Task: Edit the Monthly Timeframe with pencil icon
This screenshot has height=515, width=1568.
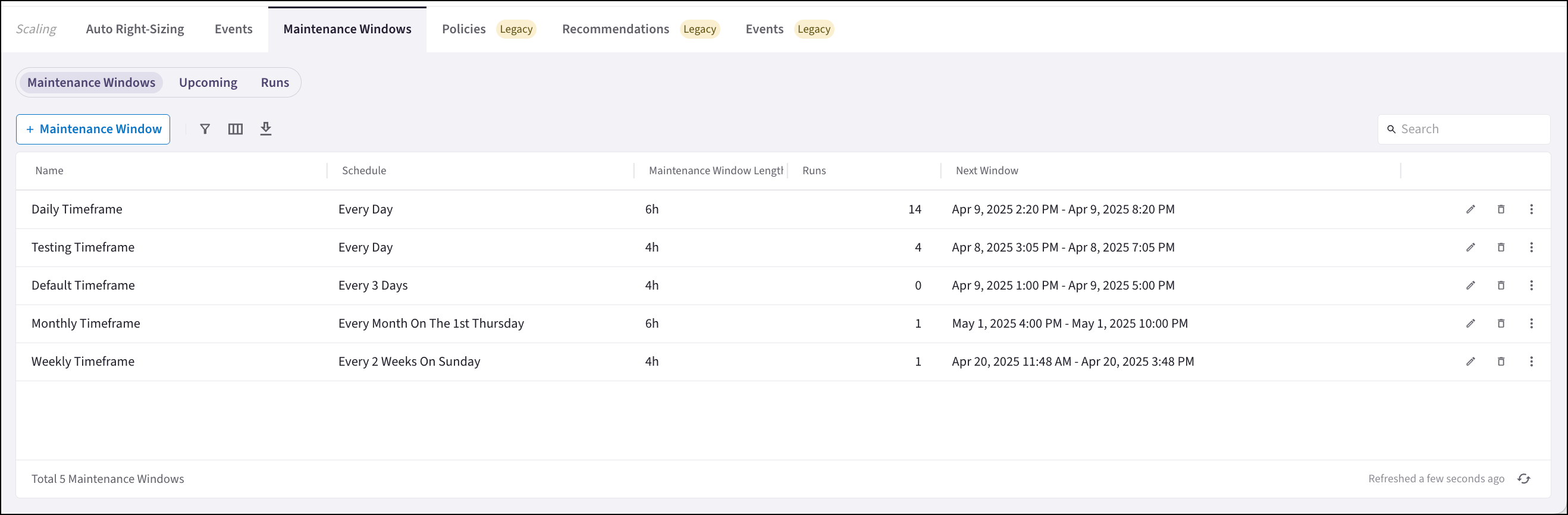Action: click(1470, 324)
